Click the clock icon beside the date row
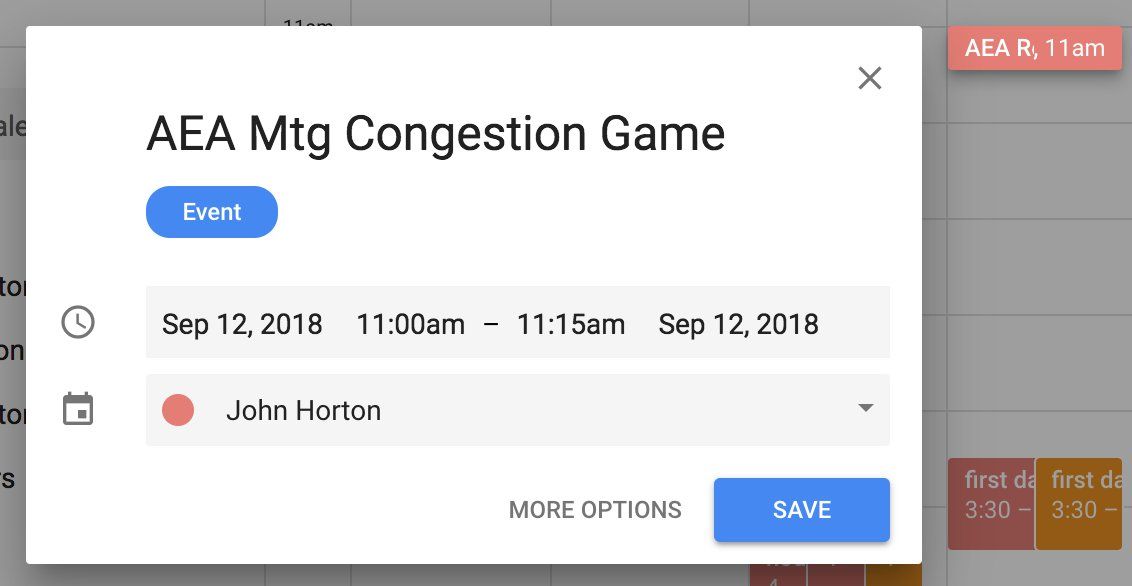The width and height of the screenshot is (1132, 586). click(x=78, y=322)
